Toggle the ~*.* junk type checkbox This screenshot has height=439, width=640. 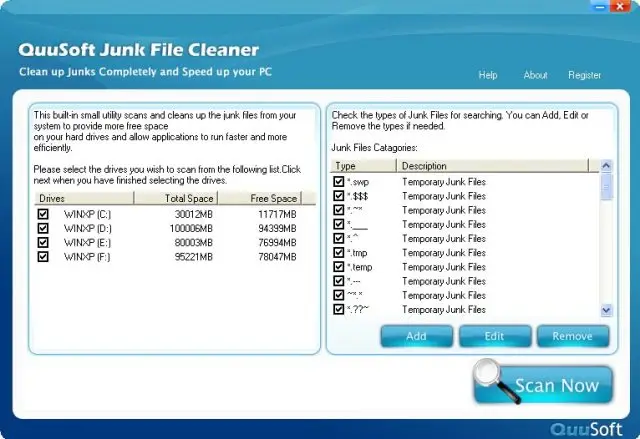tap(338, 295)
